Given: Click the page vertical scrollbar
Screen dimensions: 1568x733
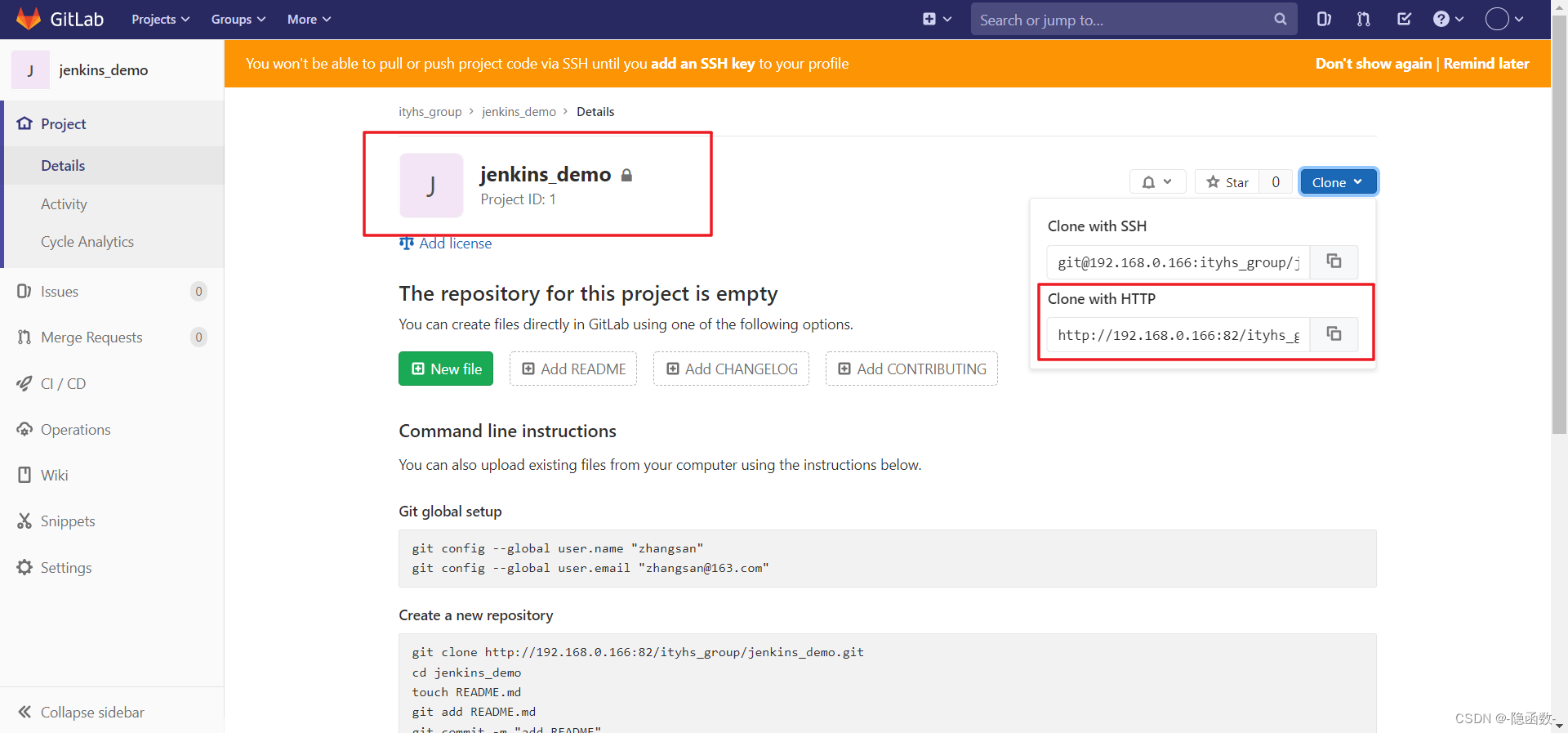Looking at the screenshot, I should 1559,225.
